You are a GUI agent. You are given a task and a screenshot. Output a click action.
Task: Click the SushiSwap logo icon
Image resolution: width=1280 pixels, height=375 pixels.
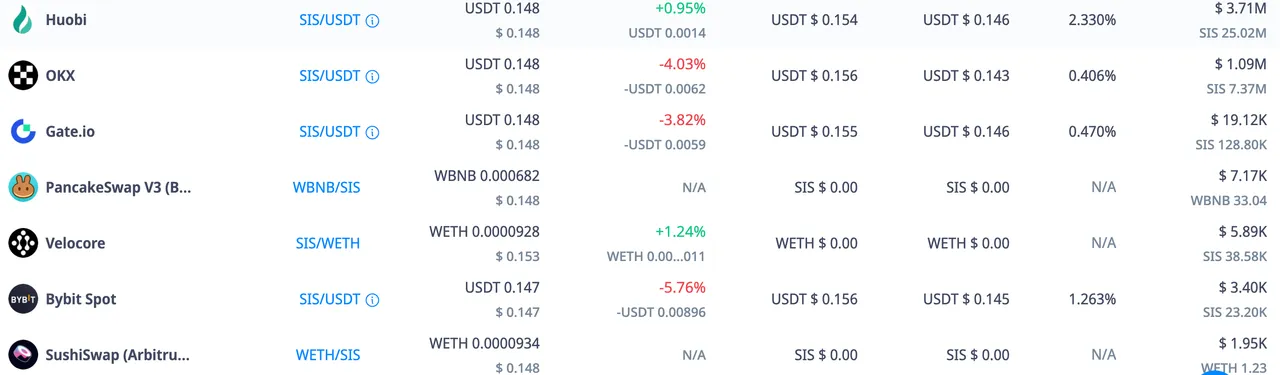(x=23, y=355)
